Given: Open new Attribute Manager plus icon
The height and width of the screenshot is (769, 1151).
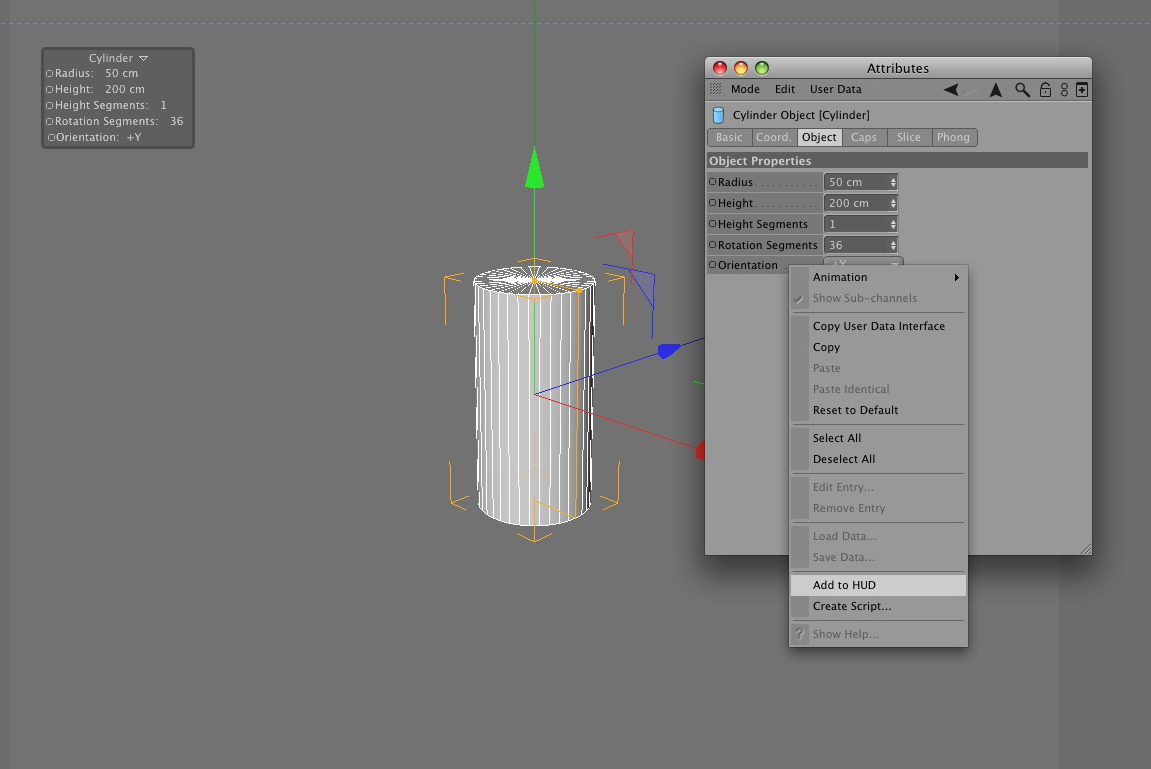Looking at the screenshot, I should pyautogui.click(x=1082, y=90).
